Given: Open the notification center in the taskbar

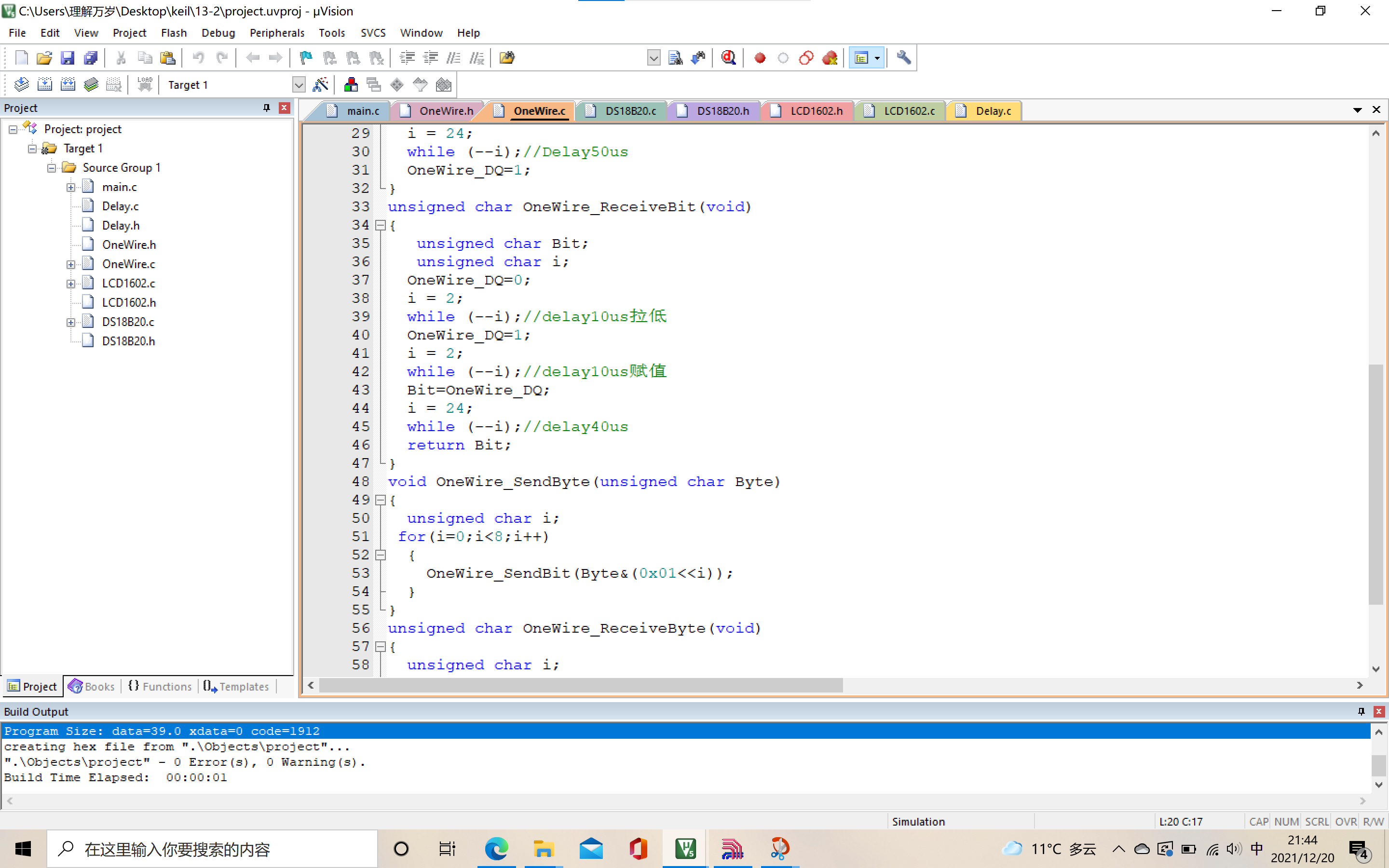Looking at the screenshot, I should coord(1360,849).
